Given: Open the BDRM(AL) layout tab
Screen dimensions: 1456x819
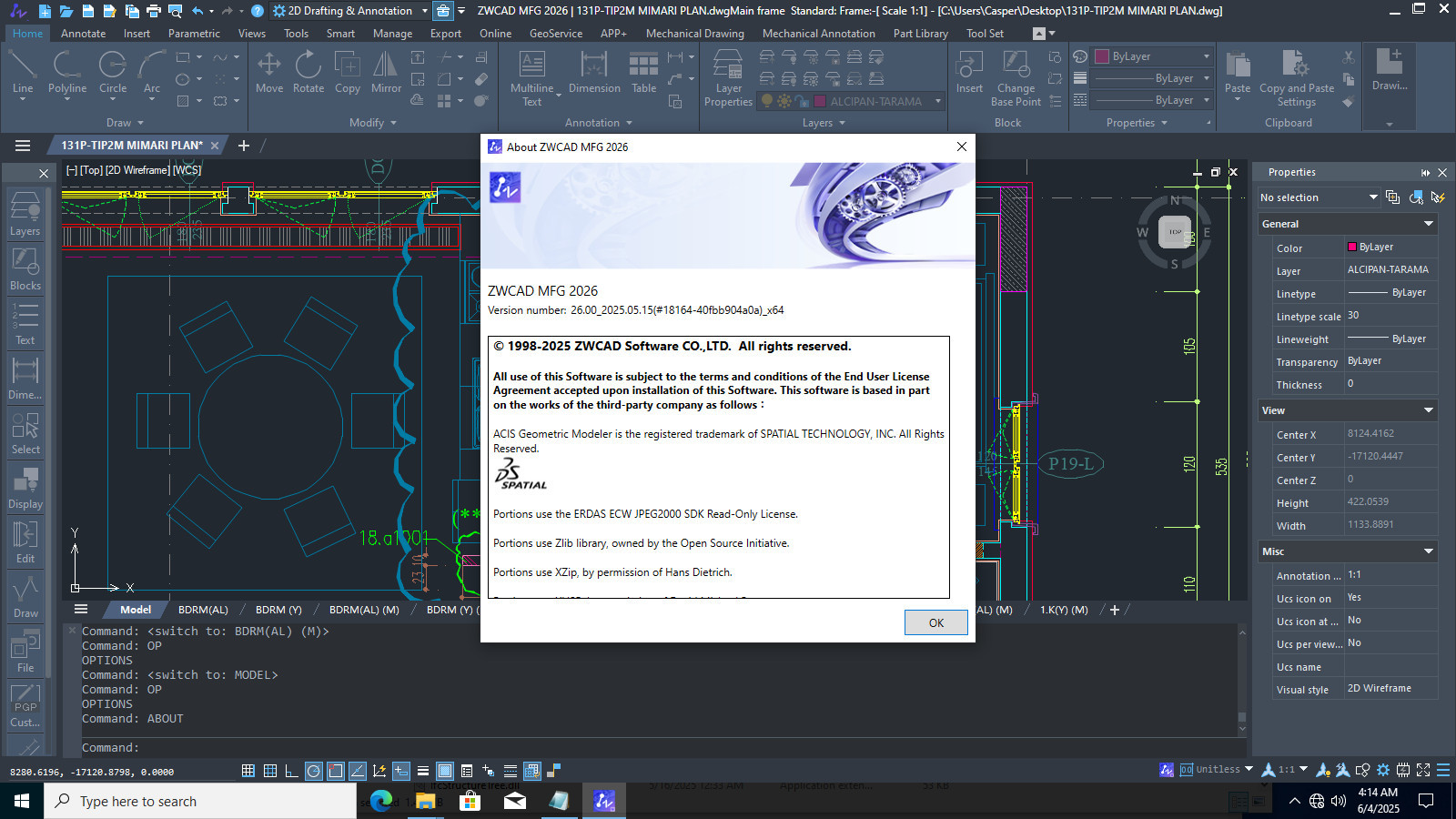Looking at the screenshot, I should (203, 610).
